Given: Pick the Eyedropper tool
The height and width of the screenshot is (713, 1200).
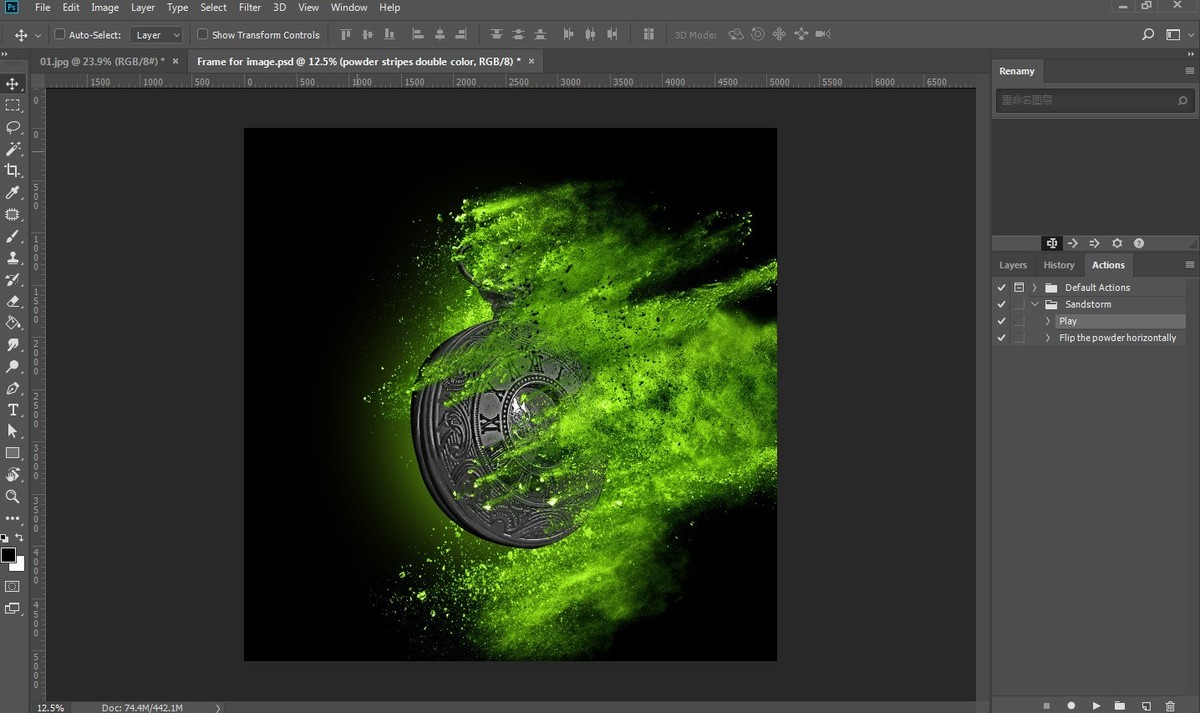Looking at the screenshot, I should [13, 192].
